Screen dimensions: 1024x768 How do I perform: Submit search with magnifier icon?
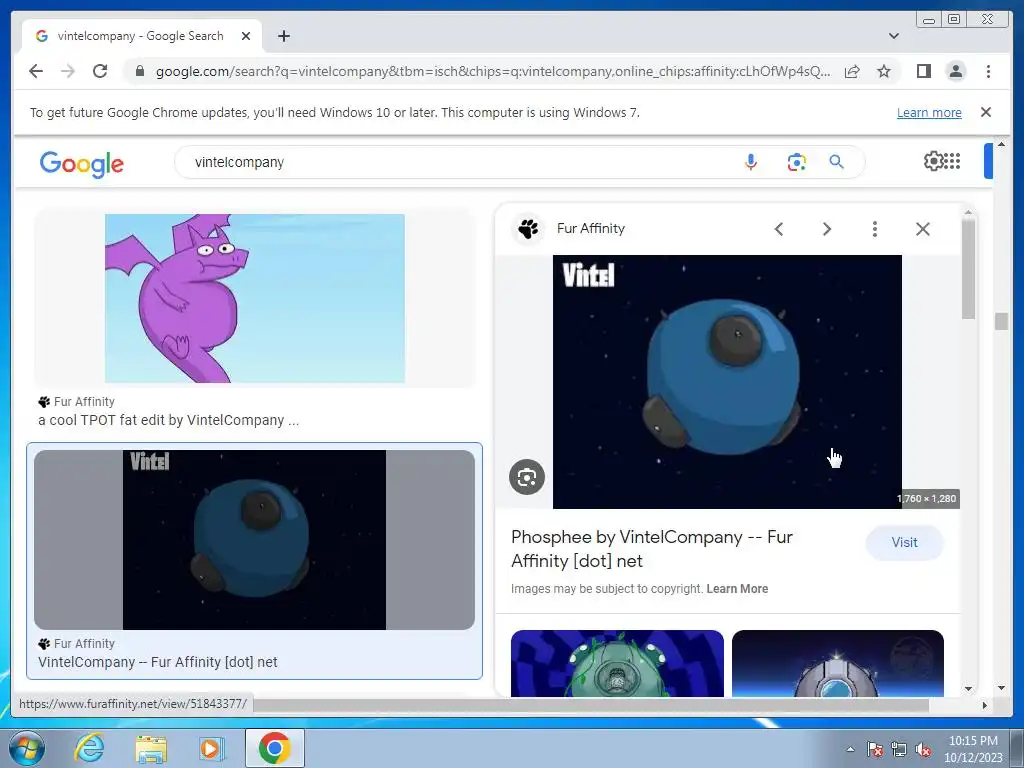click(x=837, y=162)
